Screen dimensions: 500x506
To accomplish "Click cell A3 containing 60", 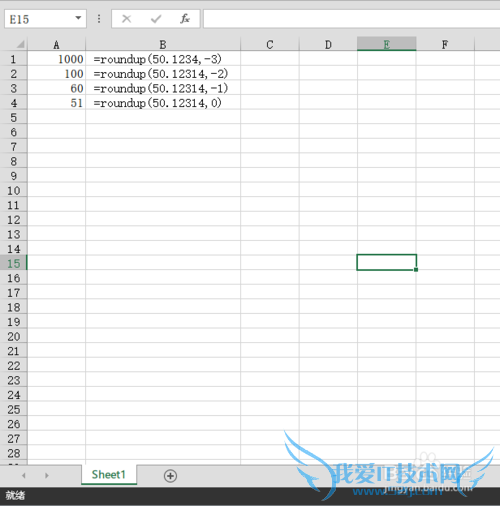I will pos(56,88).
